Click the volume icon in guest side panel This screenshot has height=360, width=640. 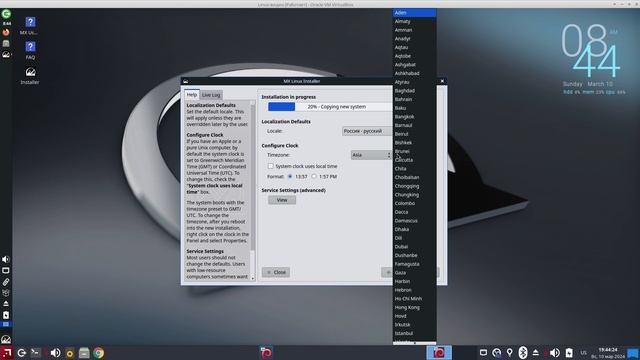(6, 260)
